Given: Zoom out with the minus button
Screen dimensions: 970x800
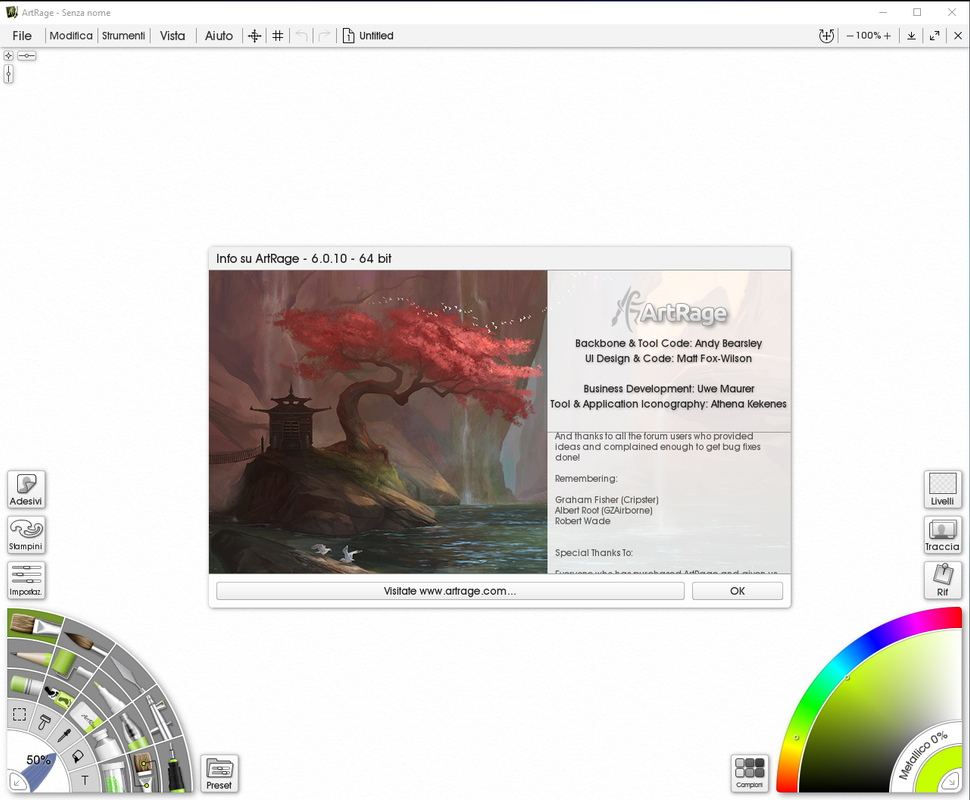Looking at the screenshot, I should (x=850, y=36).
